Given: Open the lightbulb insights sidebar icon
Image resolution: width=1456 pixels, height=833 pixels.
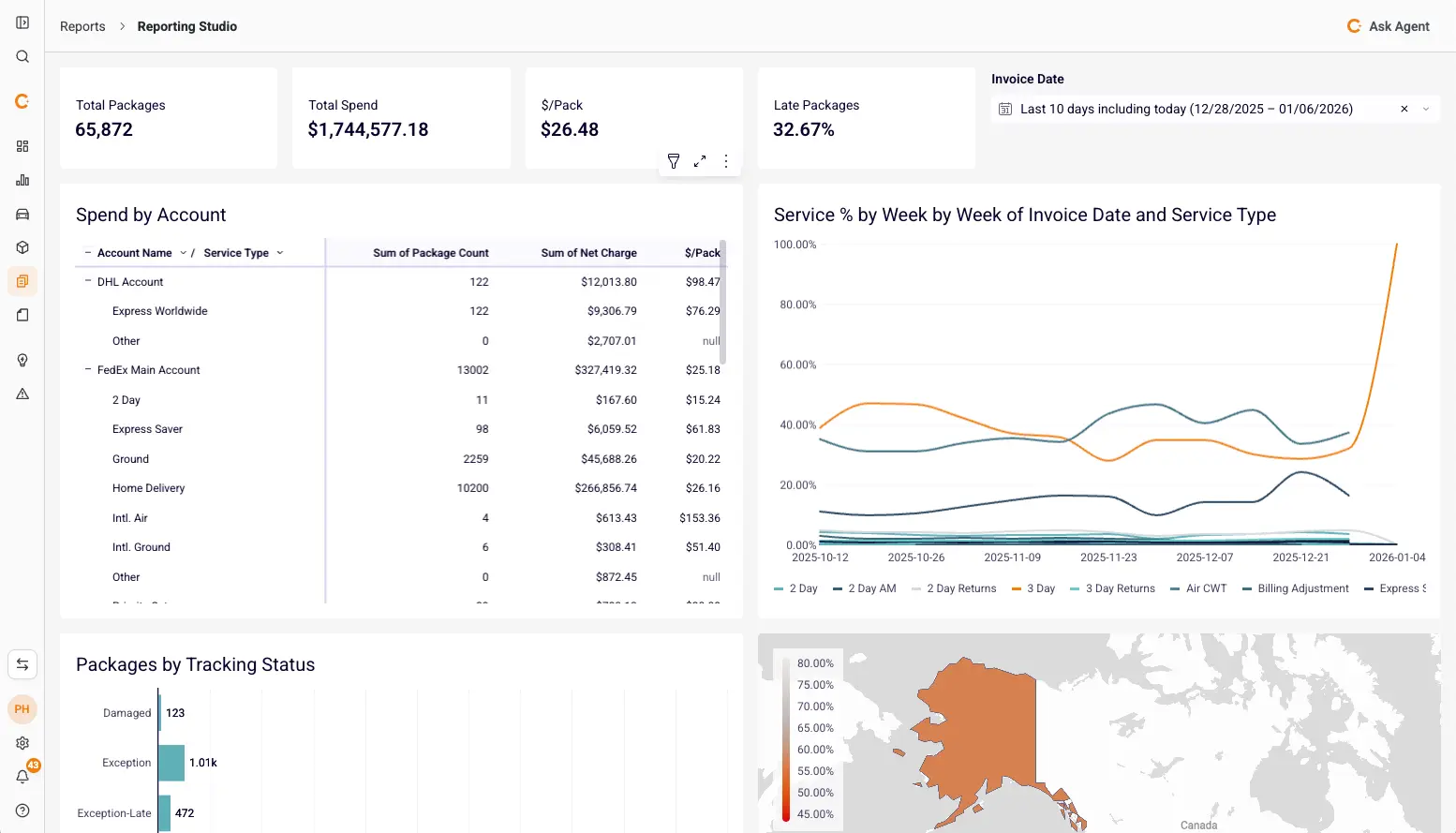Looking at the screenshot, I should 22,360.
